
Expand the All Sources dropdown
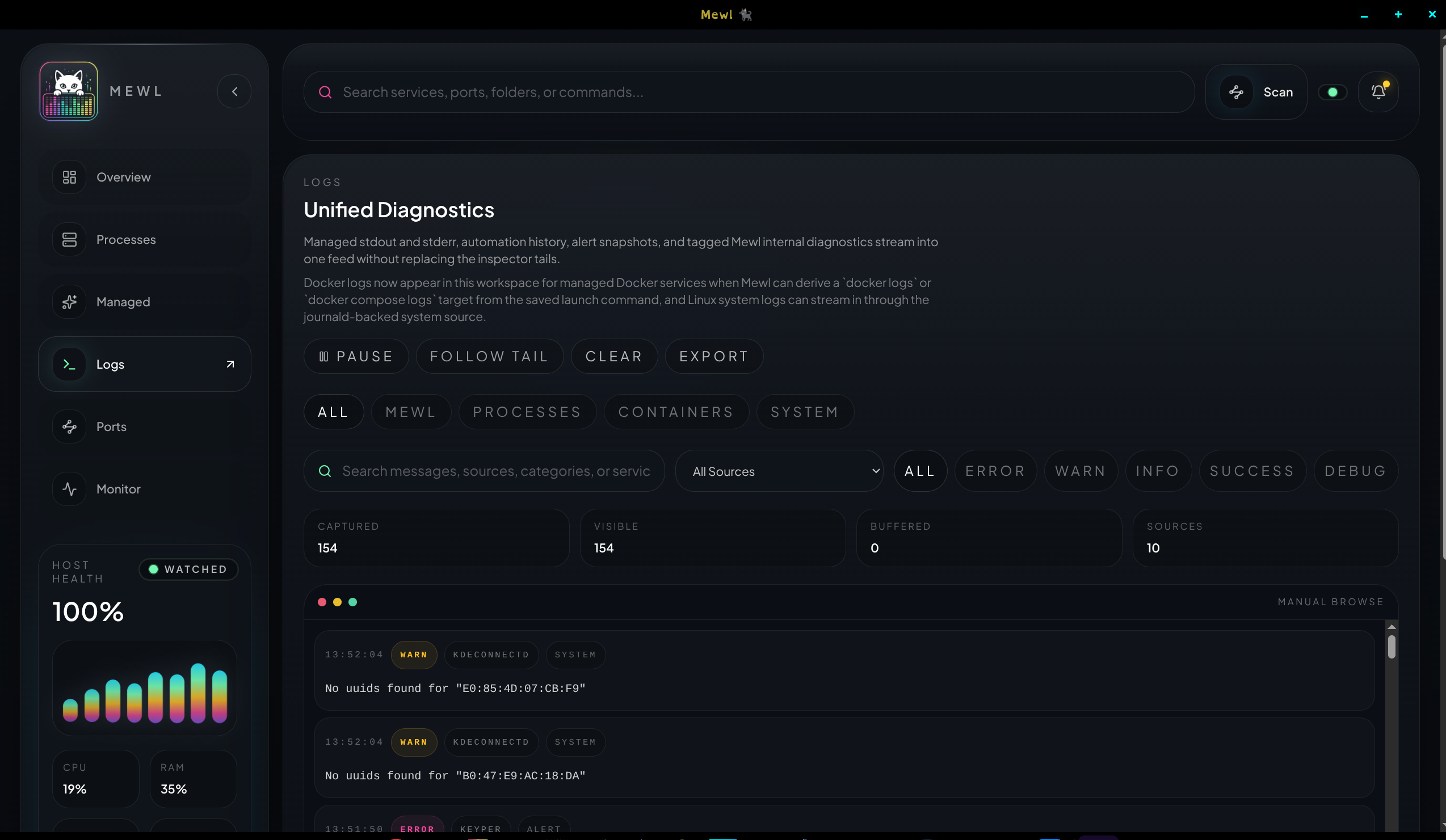[x=779, y=471]
